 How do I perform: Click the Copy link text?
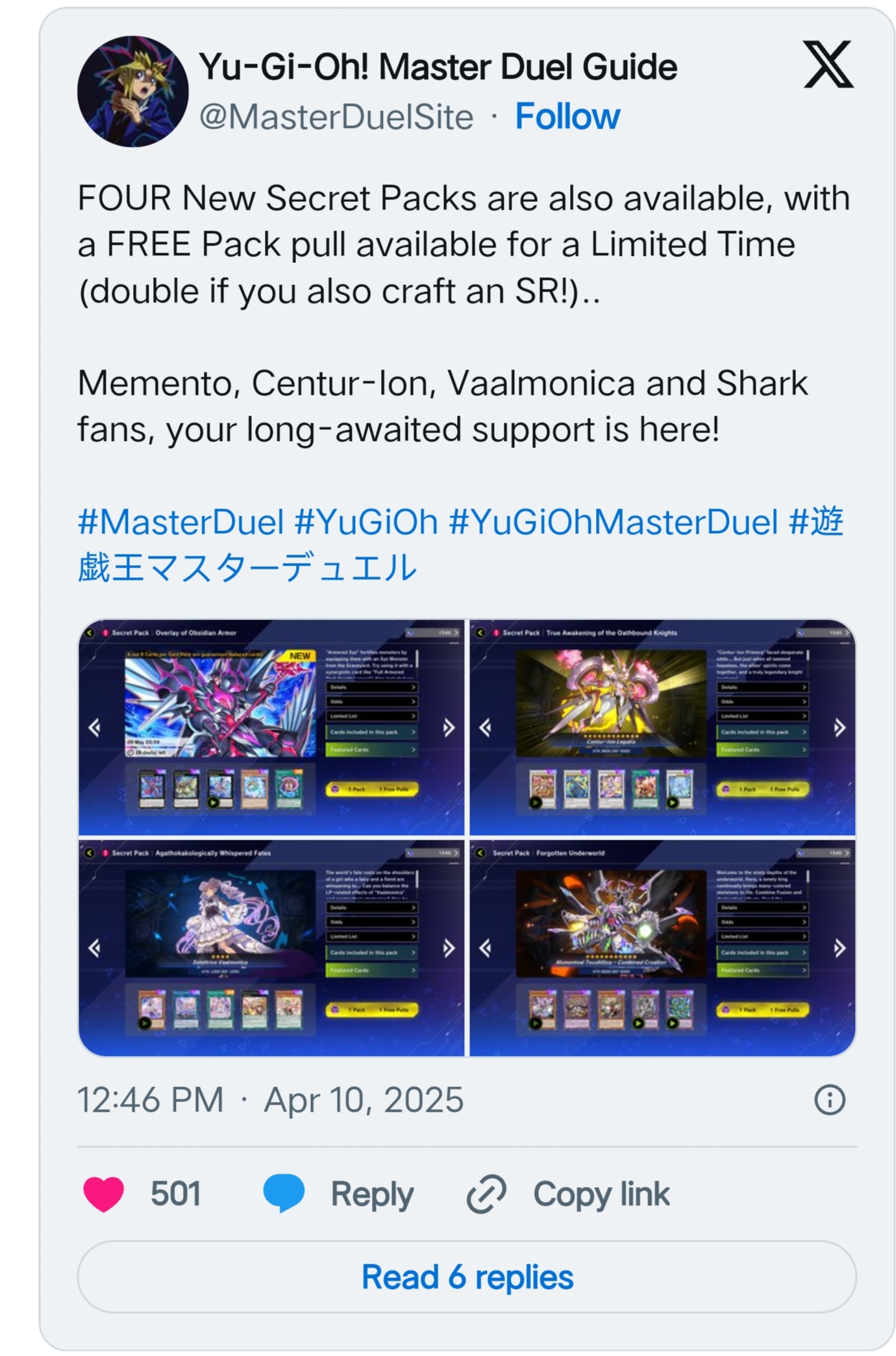pos(601,1194)
